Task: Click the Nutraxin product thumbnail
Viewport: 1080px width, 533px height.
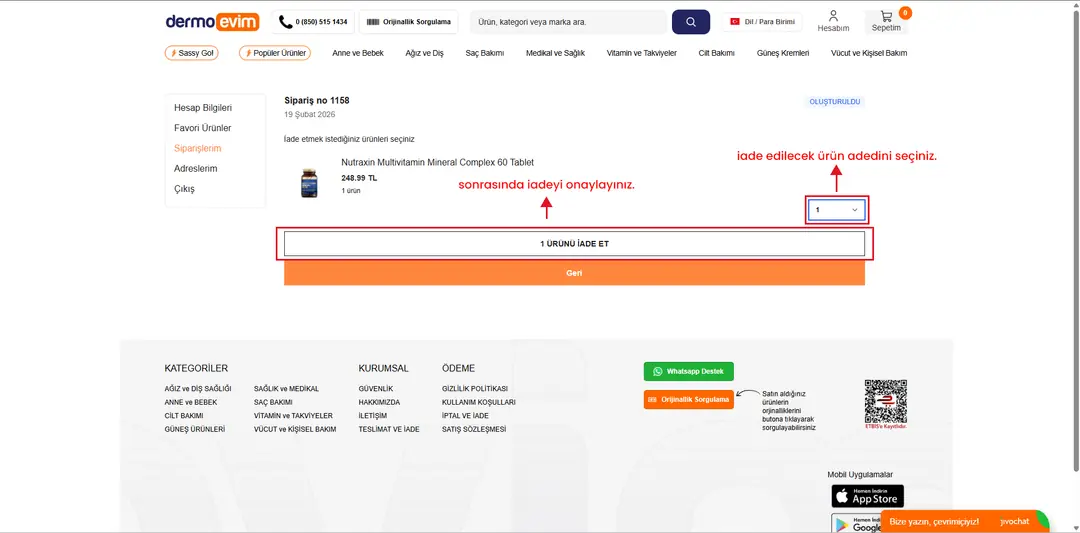Action: point(309,182)
